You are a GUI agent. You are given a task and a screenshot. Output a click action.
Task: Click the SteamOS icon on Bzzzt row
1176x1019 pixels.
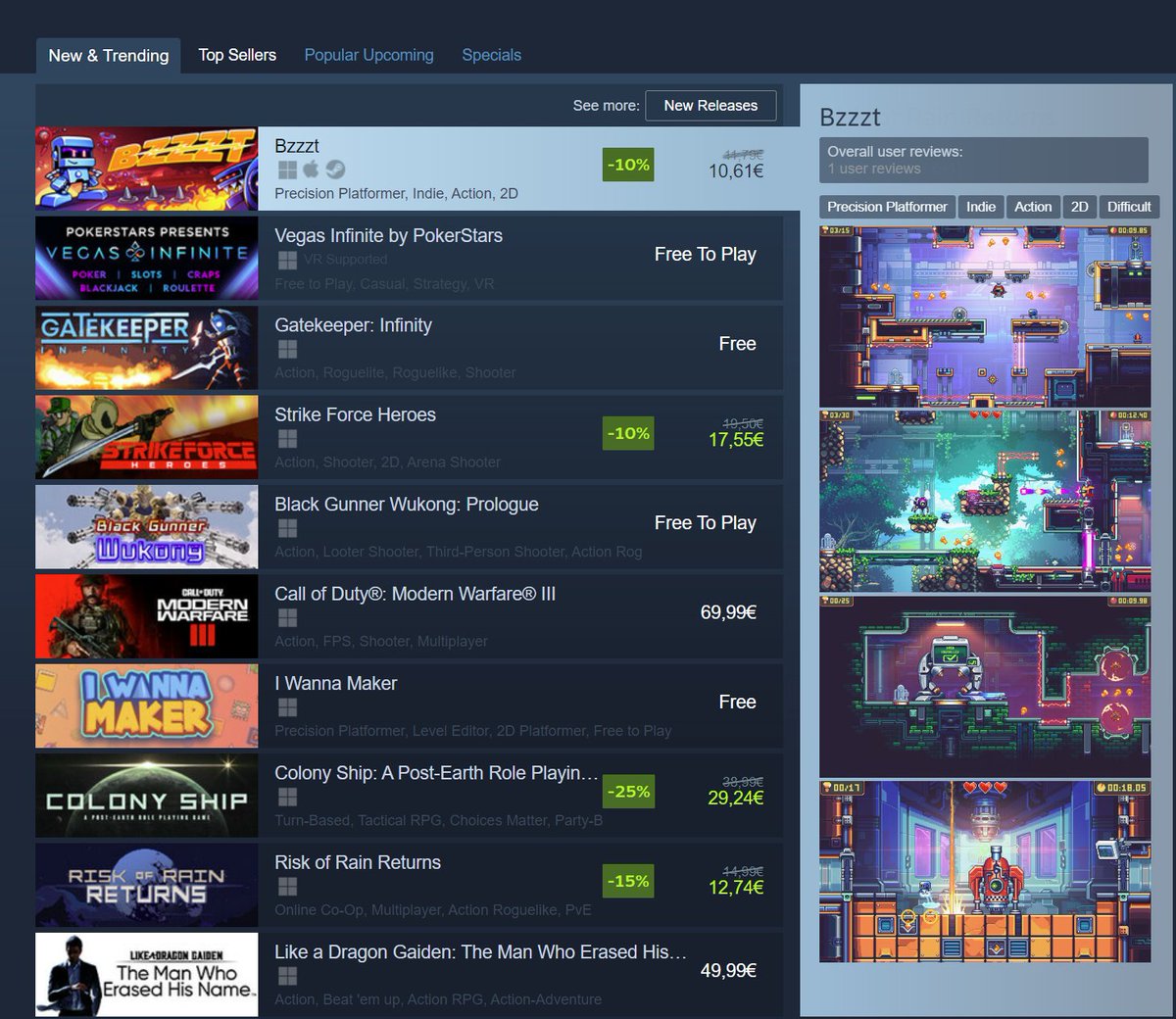point(335,170)
